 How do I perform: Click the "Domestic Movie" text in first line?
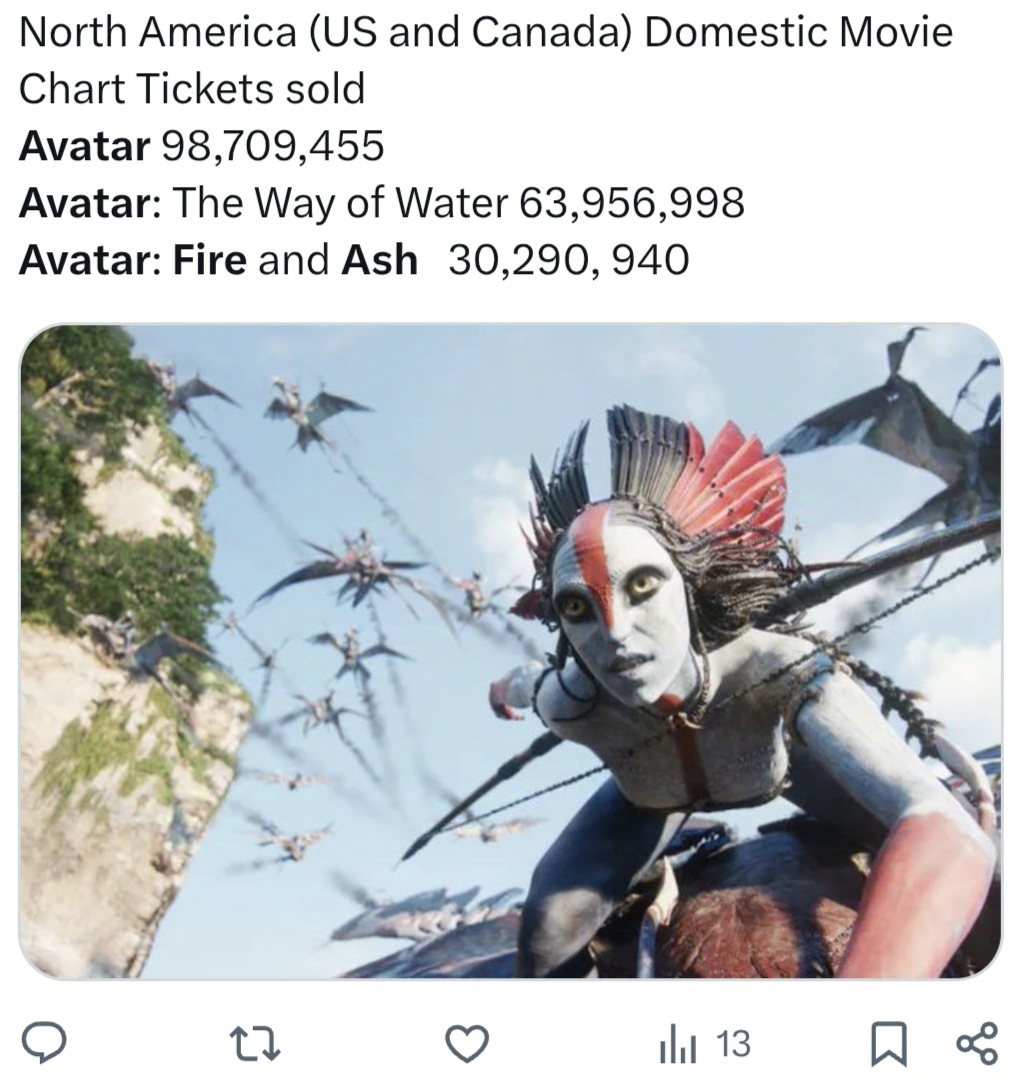pyautogui.click(x=798, y=33)
